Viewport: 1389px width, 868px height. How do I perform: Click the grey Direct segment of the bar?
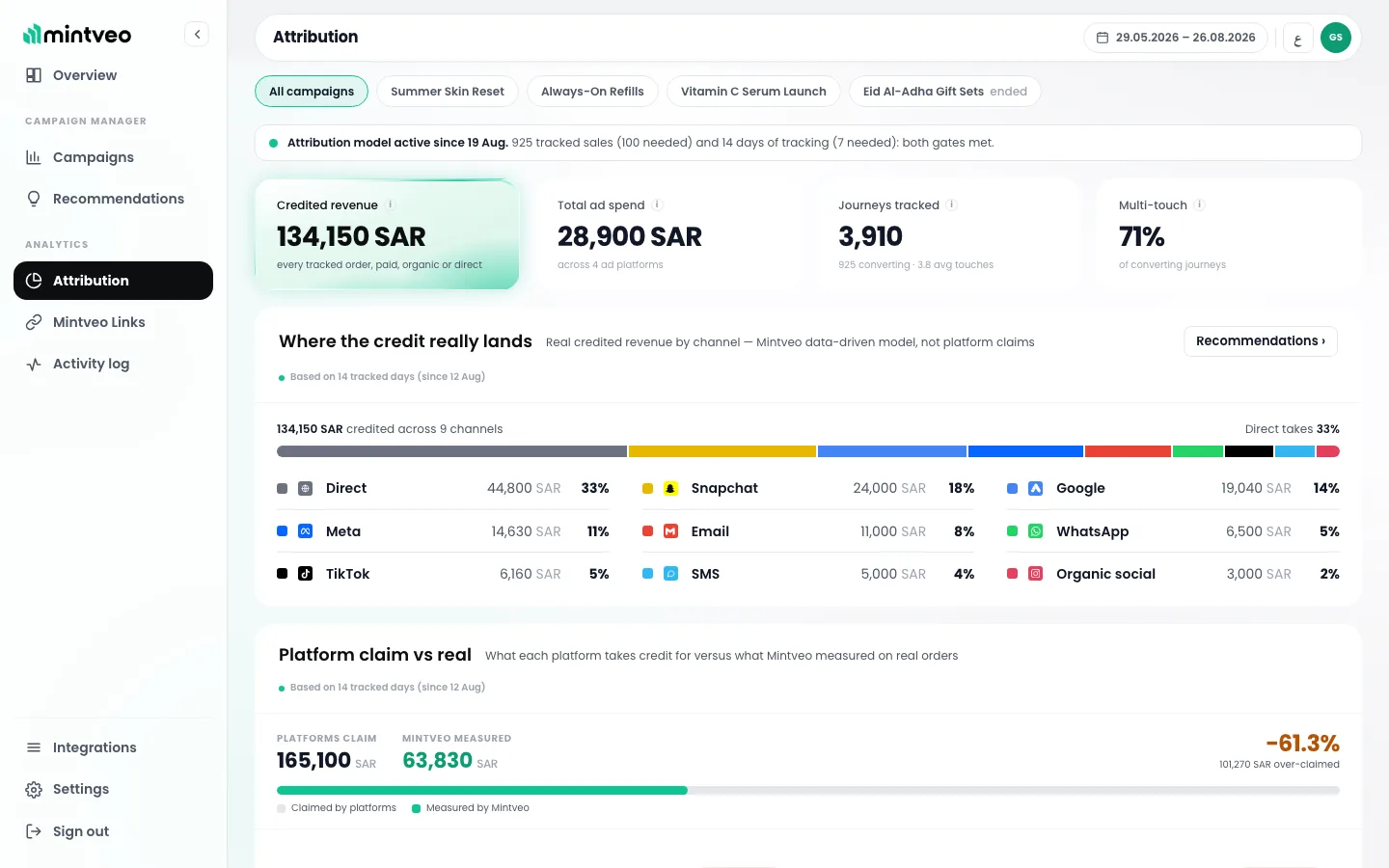[x=451, y=451]
